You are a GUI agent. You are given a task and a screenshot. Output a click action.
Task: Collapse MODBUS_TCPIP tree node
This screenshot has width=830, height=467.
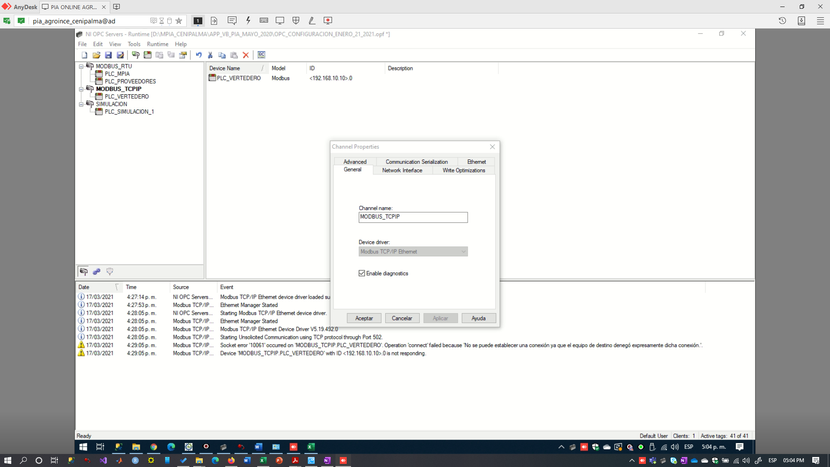tap(82, 89)
